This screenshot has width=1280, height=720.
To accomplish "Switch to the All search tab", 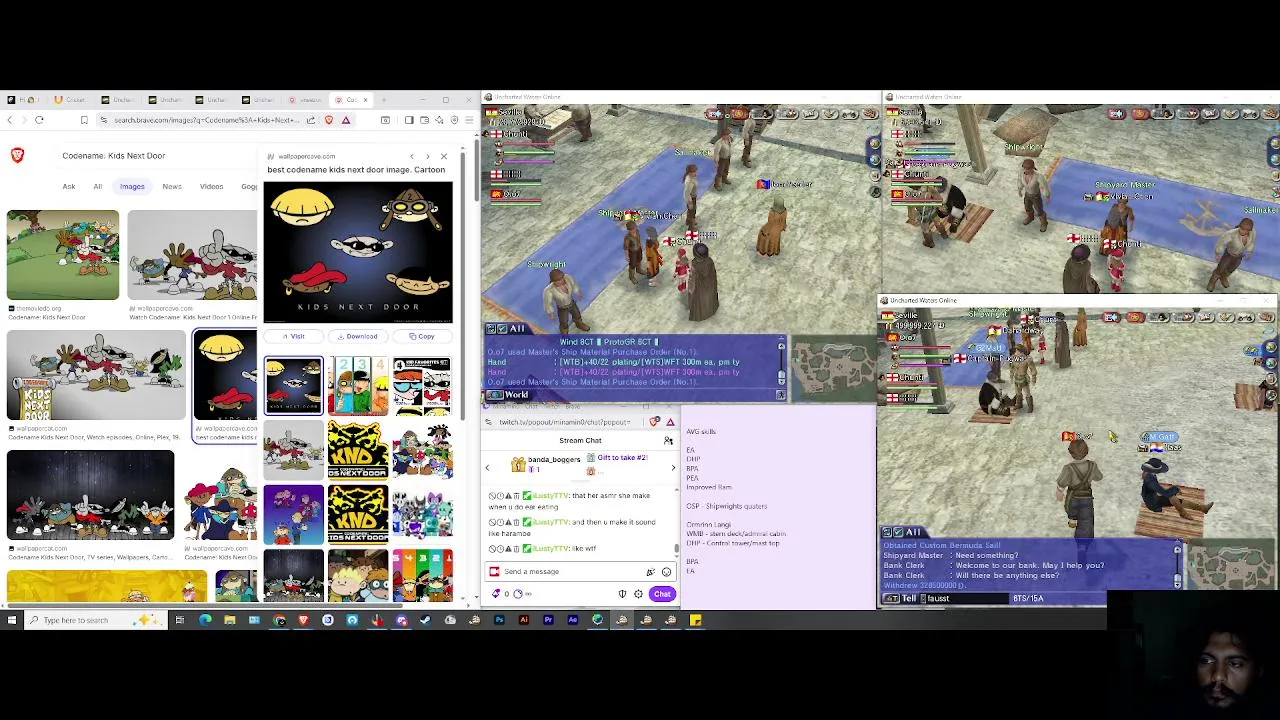I will coord(98,186).
